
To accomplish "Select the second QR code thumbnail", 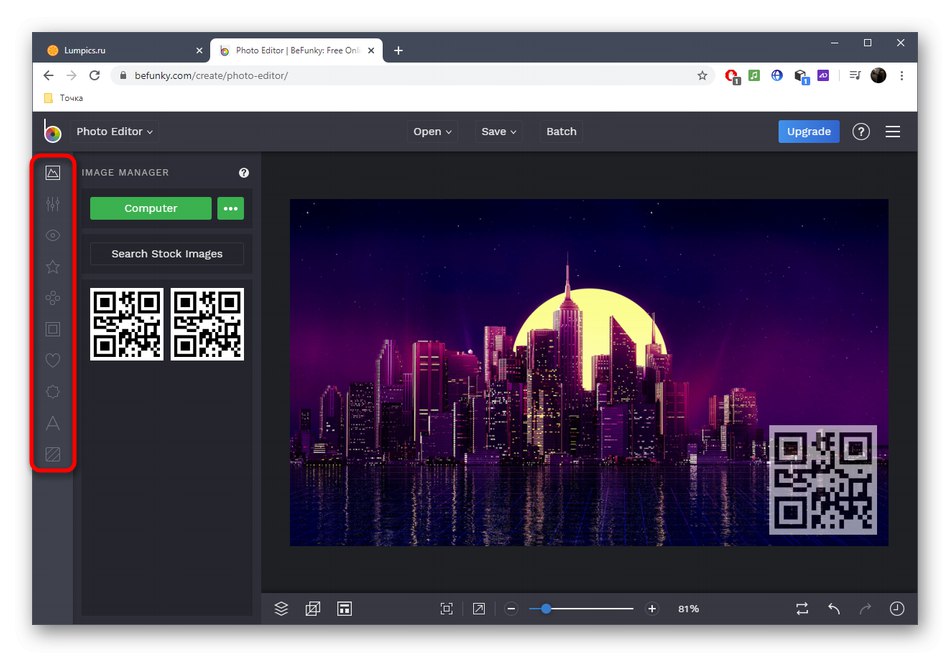I will pyautogui.click(x=207, y=324).
